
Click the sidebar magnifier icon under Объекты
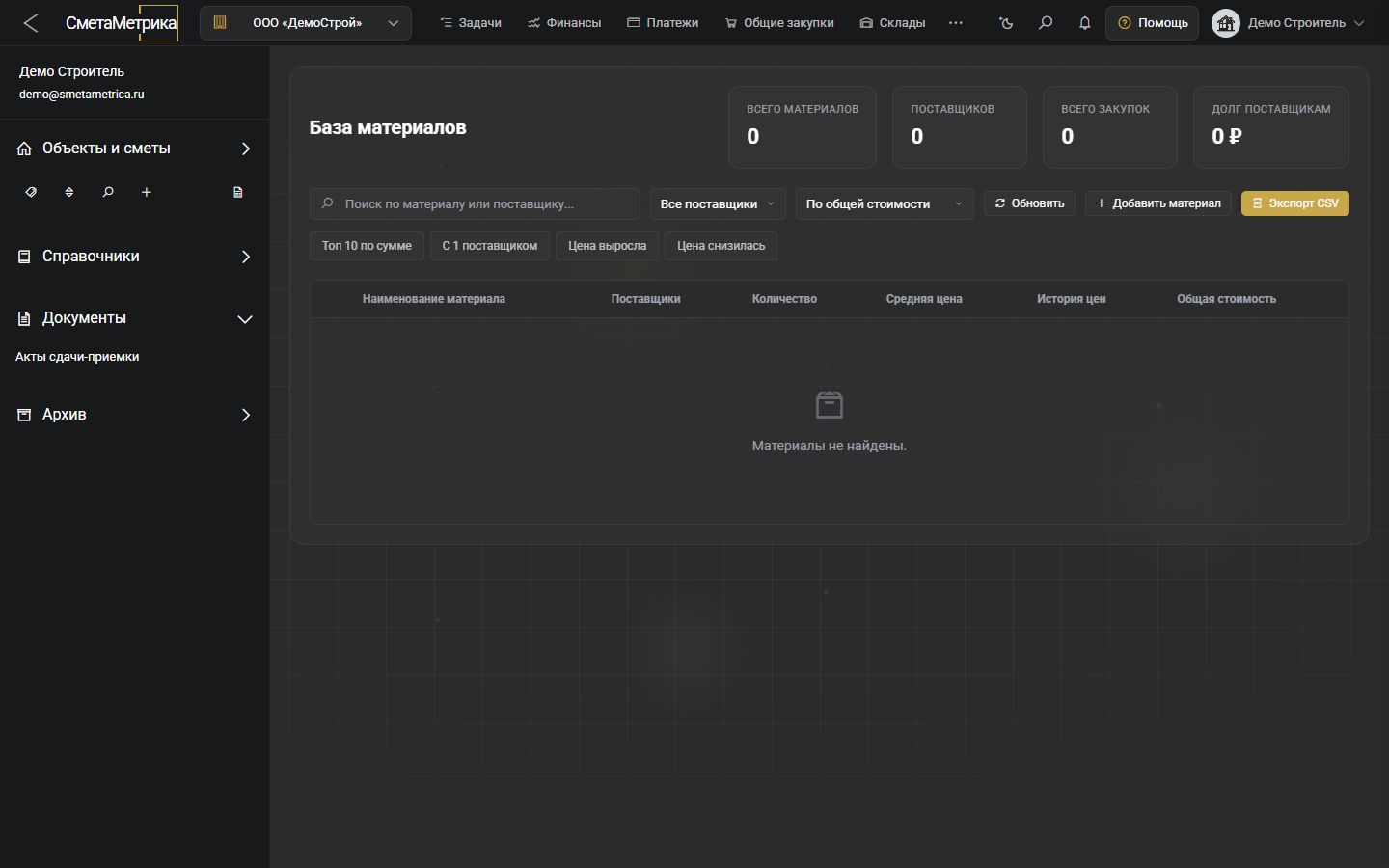click(108, 192)
